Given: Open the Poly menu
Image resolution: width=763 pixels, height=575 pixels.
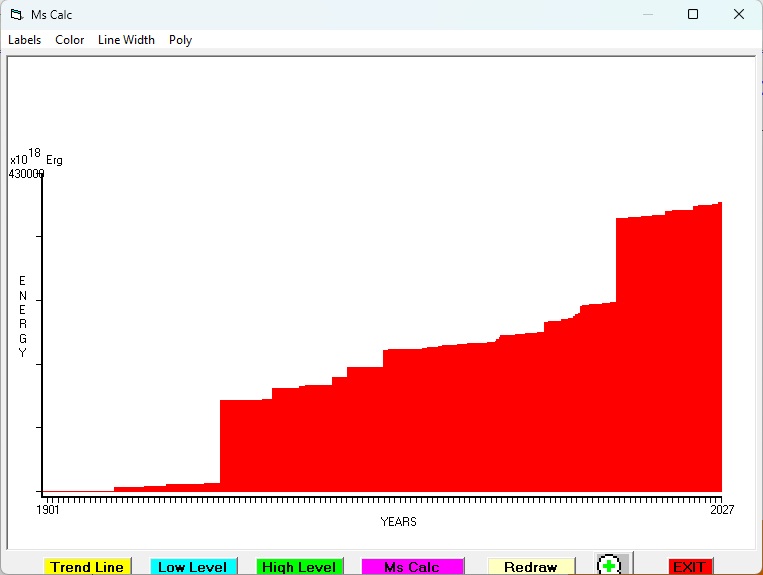Looking at the screenshot, I should click(x=181, y=40).
